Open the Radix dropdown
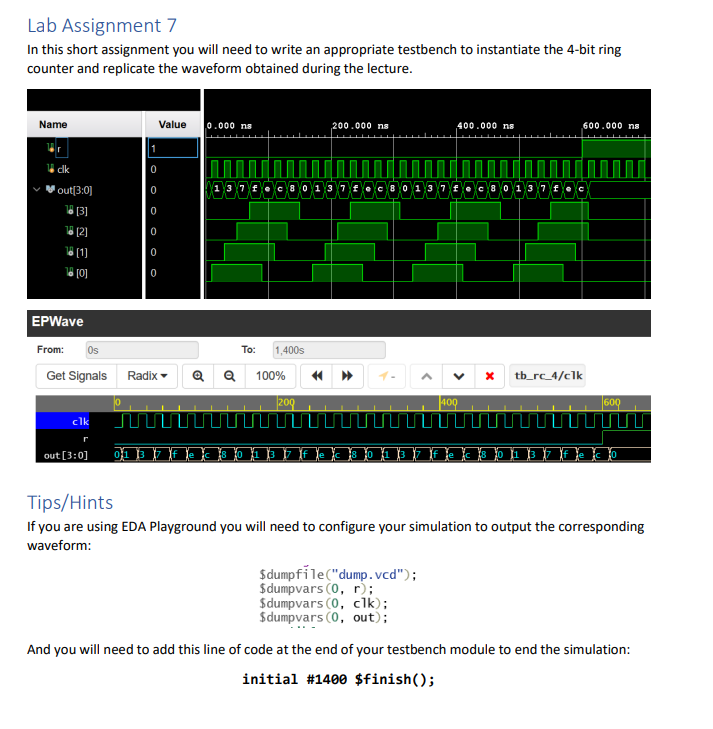Screen dimensions: 713x729 pos(147,376)
